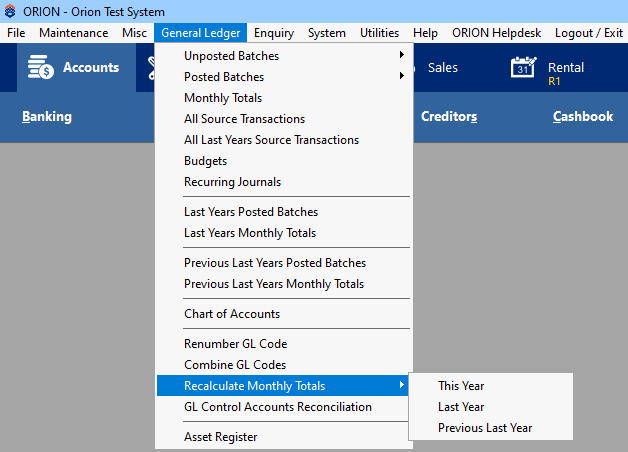Viewport: 628px width, 452px height.
Task: Open the Help menu
Action: [x=425, y=33]
